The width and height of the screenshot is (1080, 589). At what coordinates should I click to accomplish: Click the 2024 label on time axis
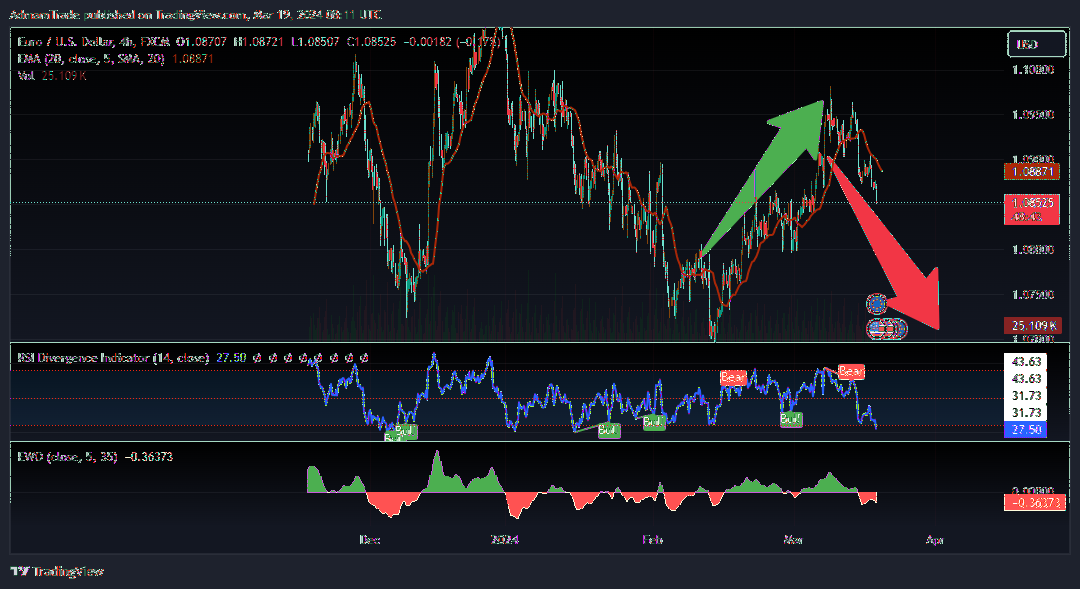tap(504, 539)
